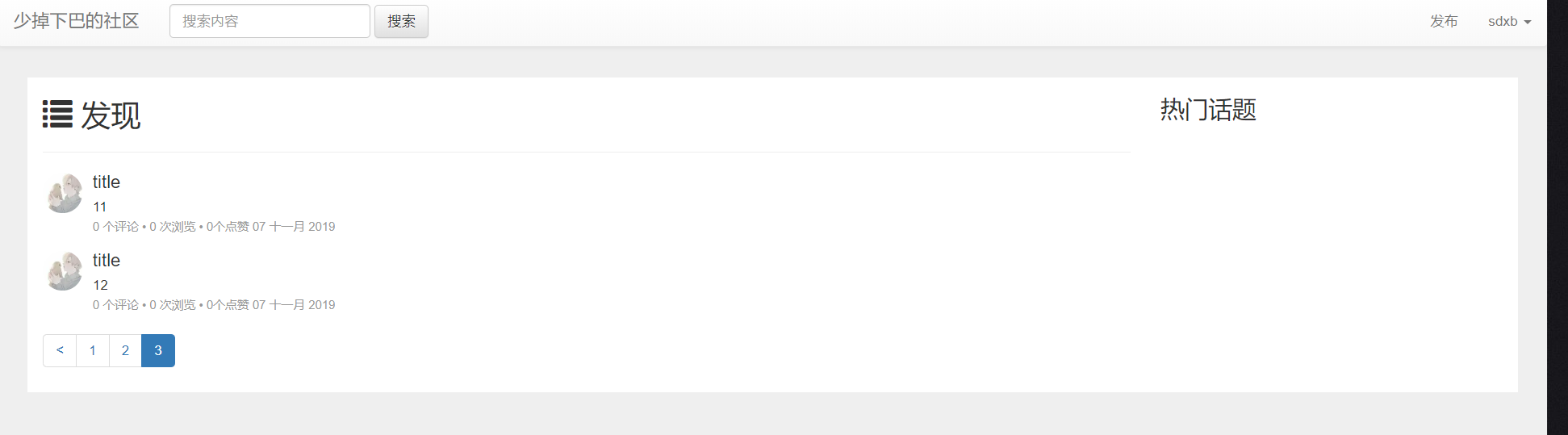Select active page 3 in pagination
The width and height of the screenshot is (1568, 435).
(158, 350)
